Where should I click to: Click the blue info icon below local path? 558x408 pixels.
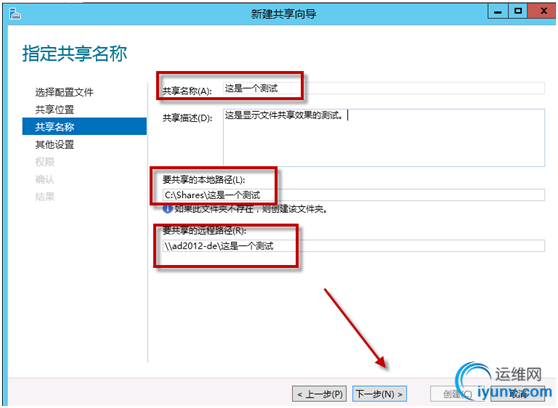[x=167, y=209]
